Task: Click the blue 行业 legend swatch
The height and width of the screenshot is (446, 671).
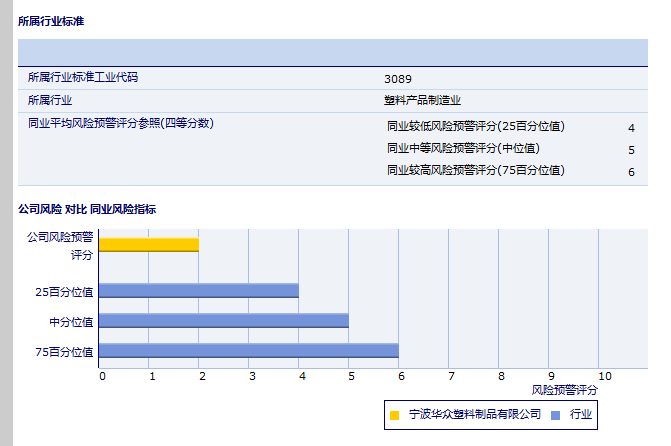Action: coord(556,414)
